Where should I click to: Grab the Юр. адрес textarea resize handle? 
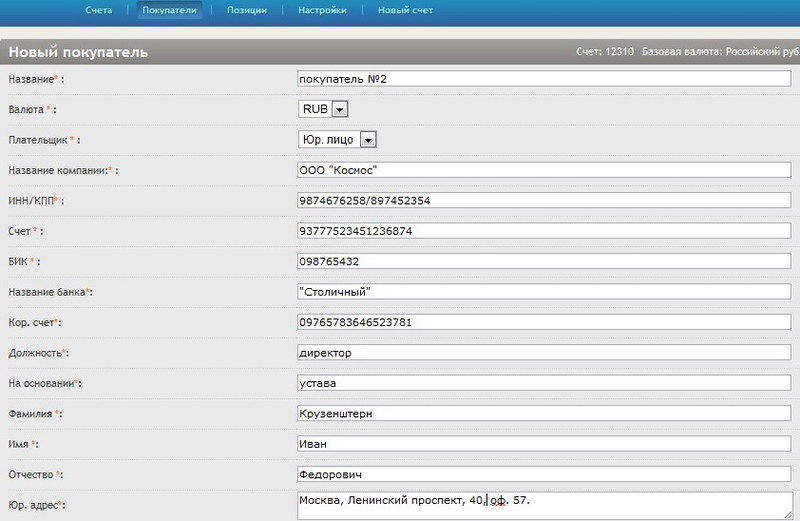[x=789, y=515]
